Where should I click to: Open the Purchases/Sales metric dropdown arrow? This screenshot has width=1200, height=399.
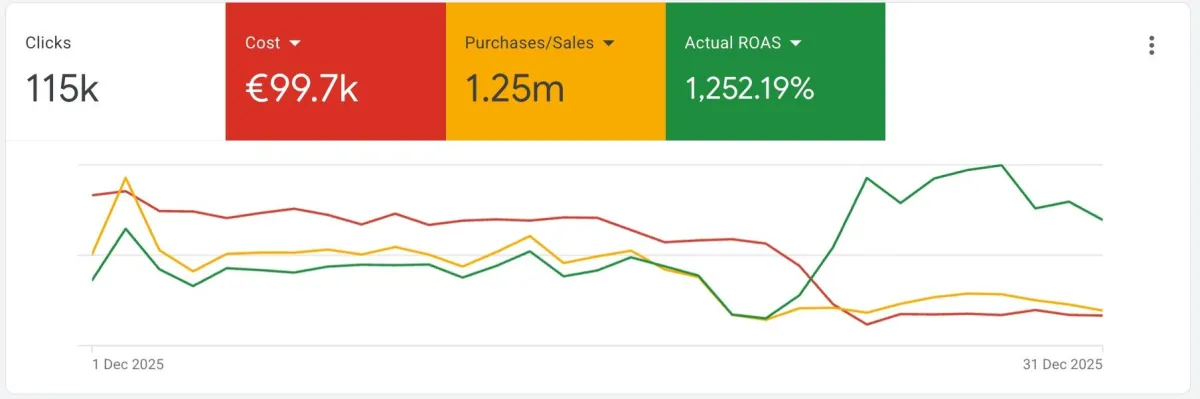608,44
